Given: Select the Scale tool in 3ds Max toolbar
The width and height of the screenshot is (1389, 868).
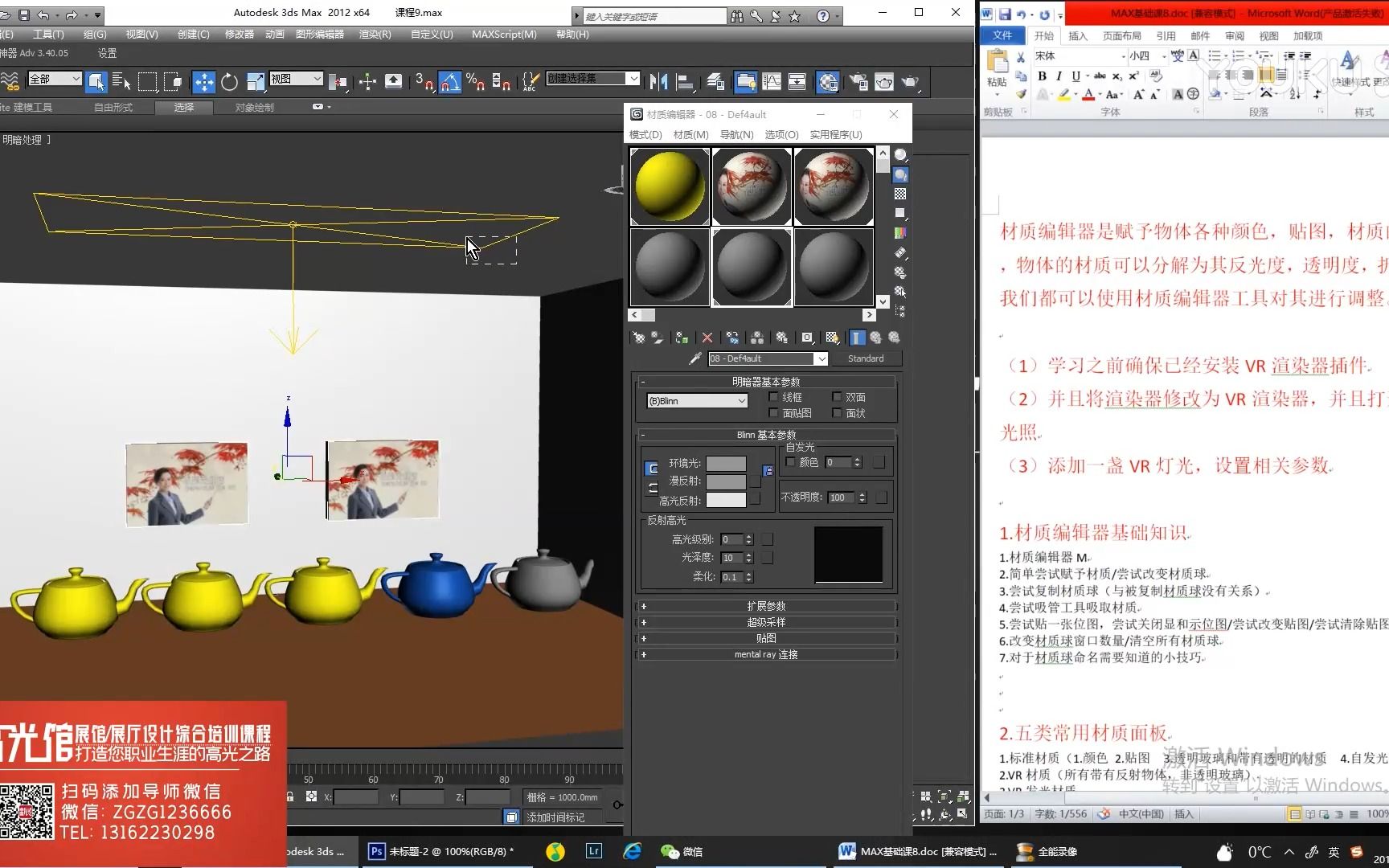Looking at the screenshot, I should tap(256, 82).
